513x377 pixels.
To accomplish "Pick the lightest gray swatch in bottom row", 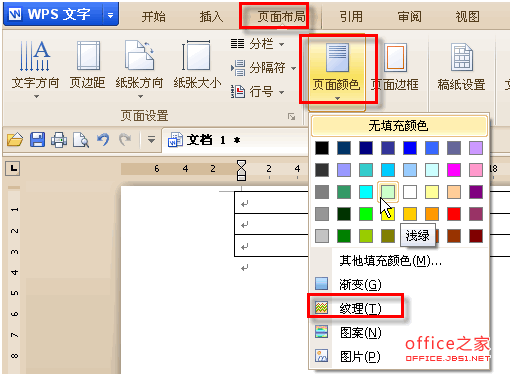I will coord(322,236).
